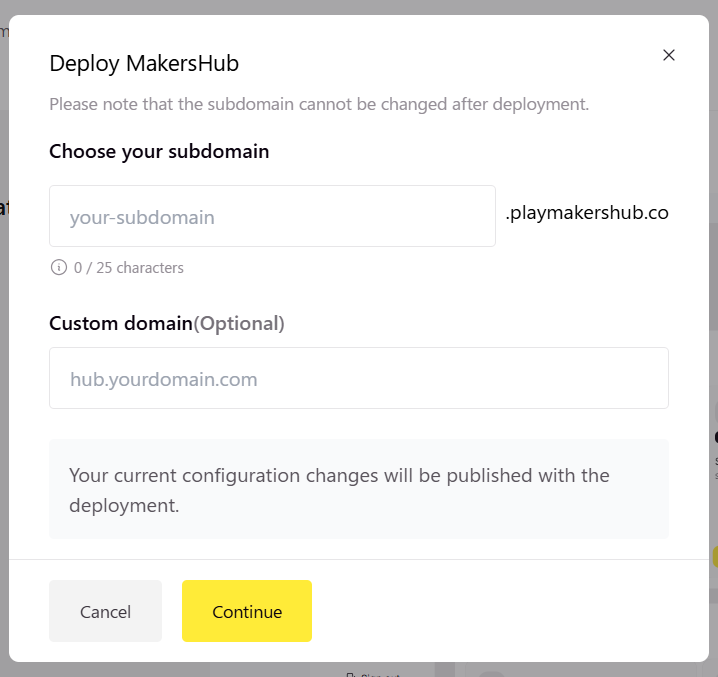Focus the your-subdomain input field

pyautogui.click(x=272, y=216)
